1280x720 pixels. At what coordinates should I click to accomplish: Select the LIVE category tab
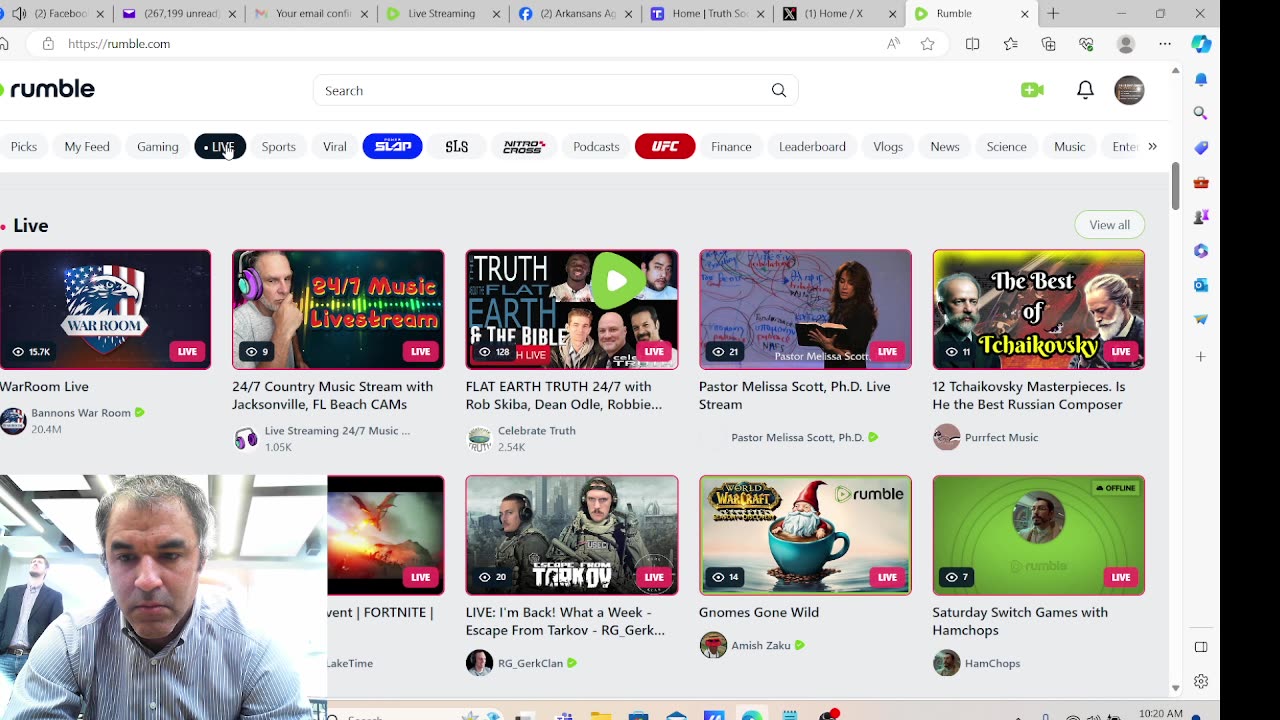click(x=220, y=146)
